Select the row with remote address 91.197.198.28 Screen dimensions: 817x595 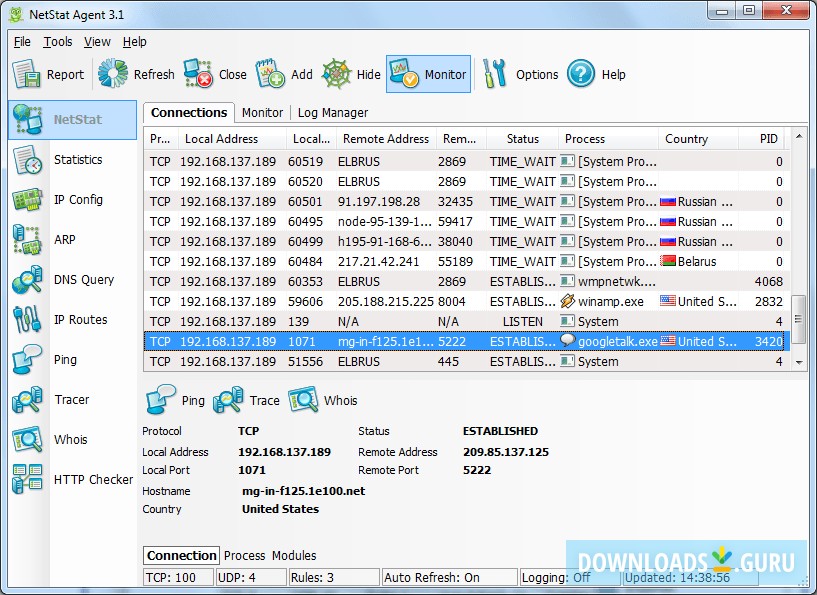(467, 202)
